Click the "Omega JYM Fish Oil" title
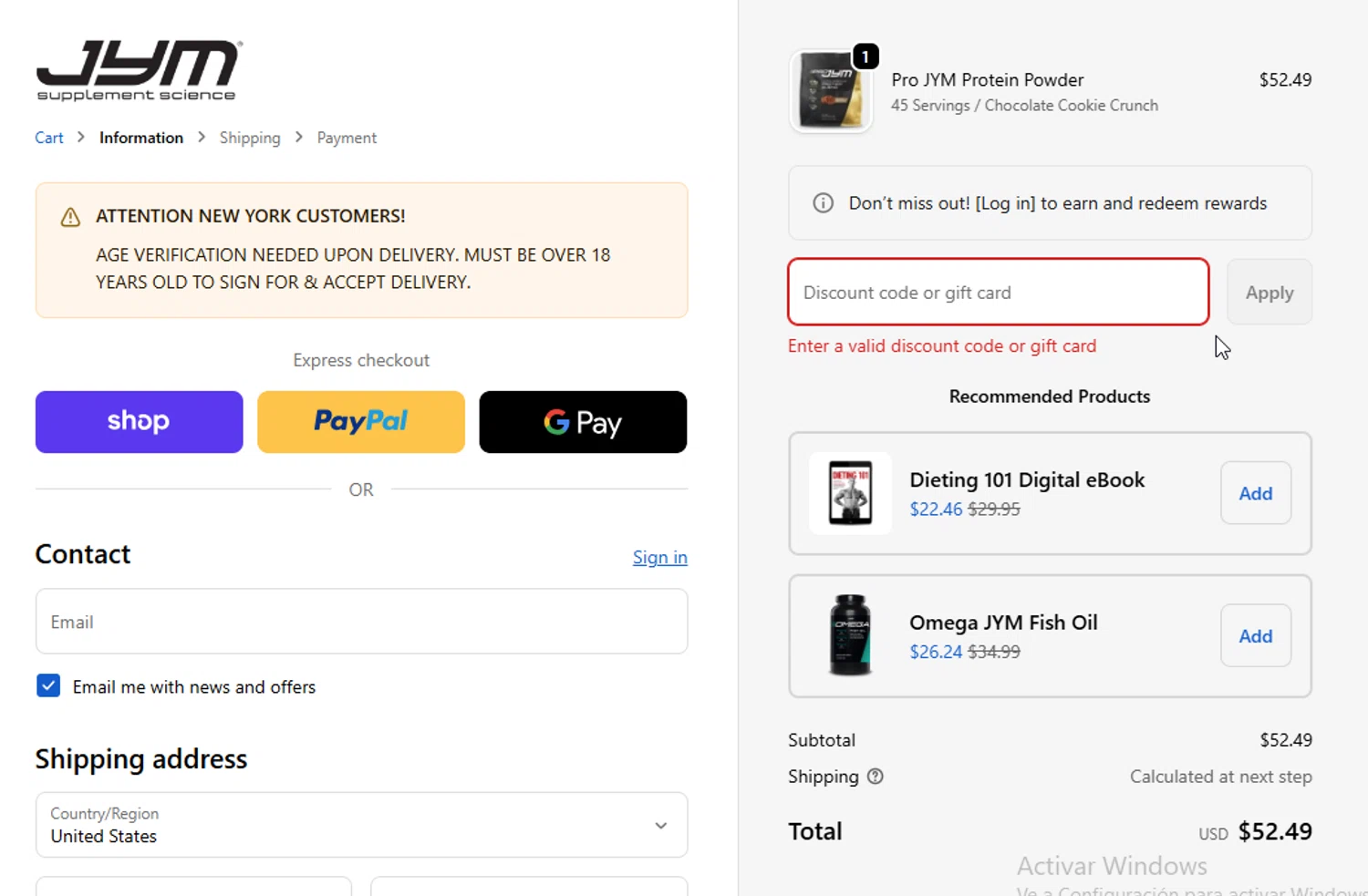1368x896 pixels. coord(1003,623)
